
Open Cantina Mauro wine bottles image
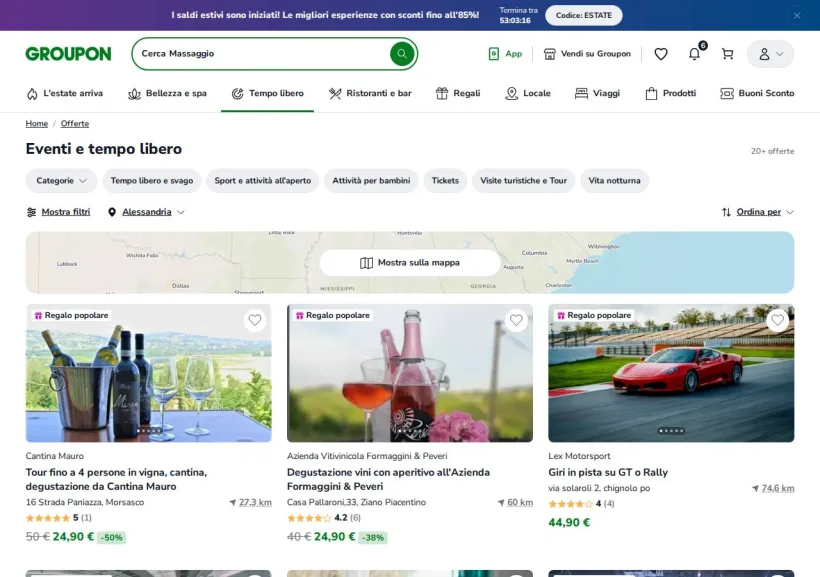(x=149, y=373)
